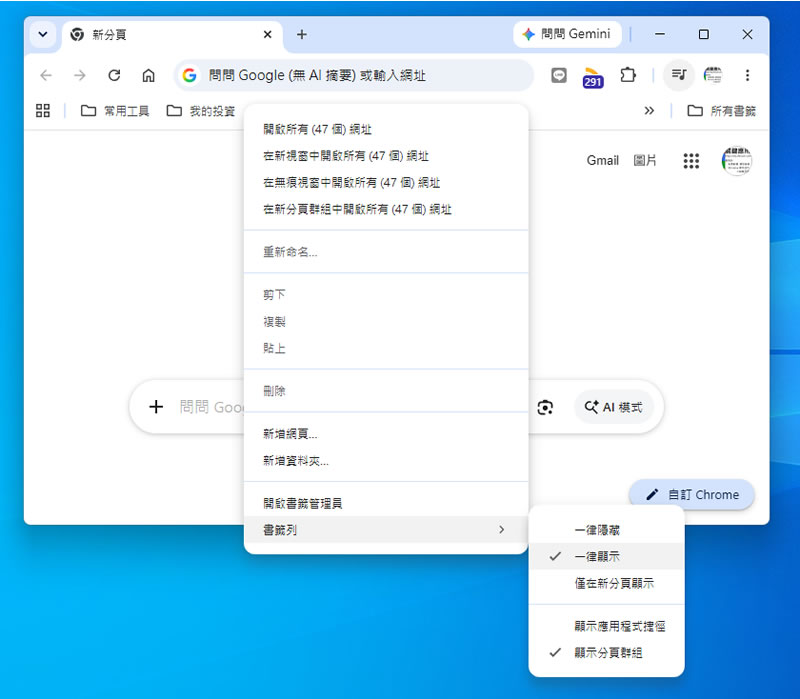Focus the address bar input
This screenshot has width=800, height=699.
(353, 76)
